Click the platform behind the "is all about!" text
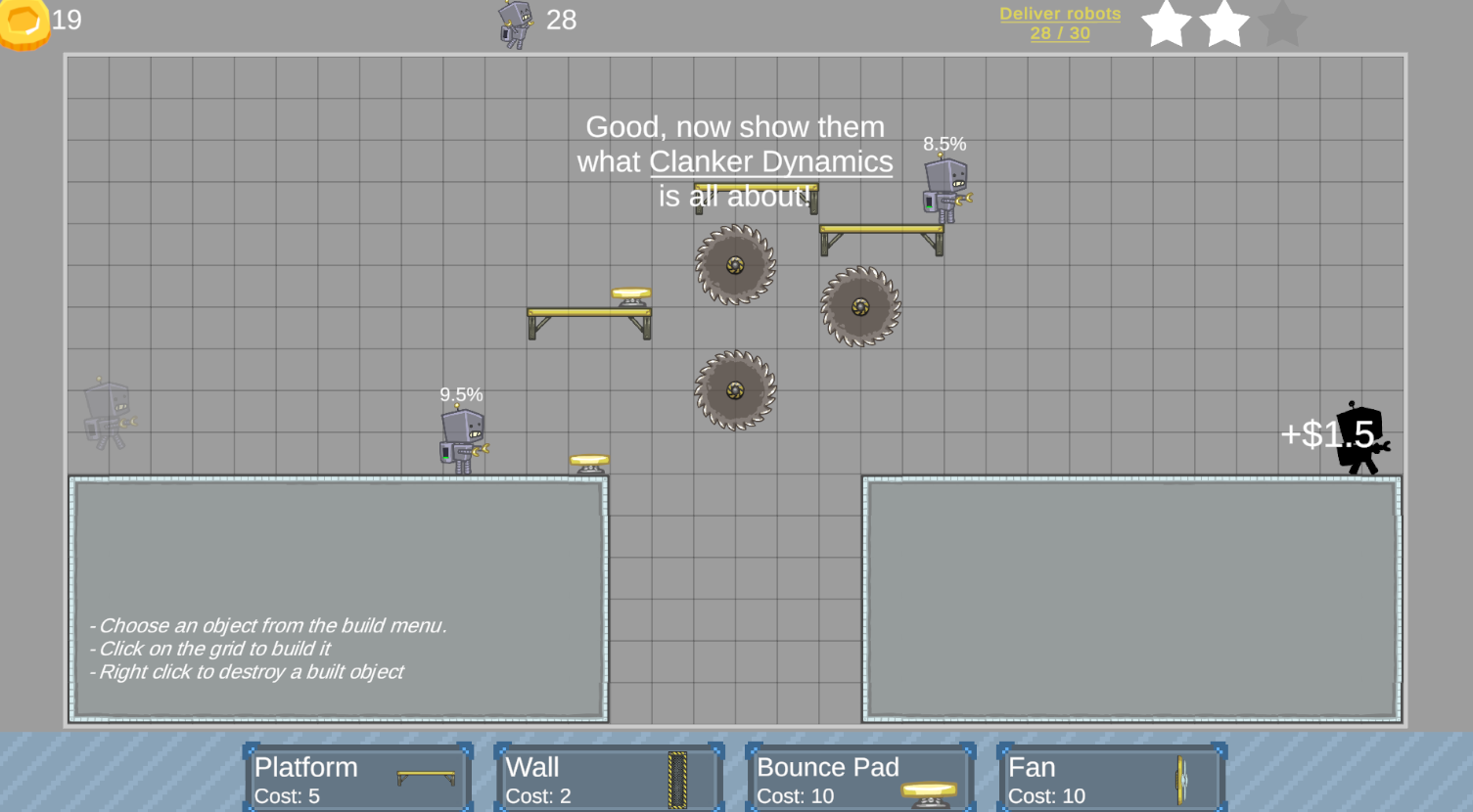The width and height of the screenshot is (1473, 812). [x=757, y=198]
